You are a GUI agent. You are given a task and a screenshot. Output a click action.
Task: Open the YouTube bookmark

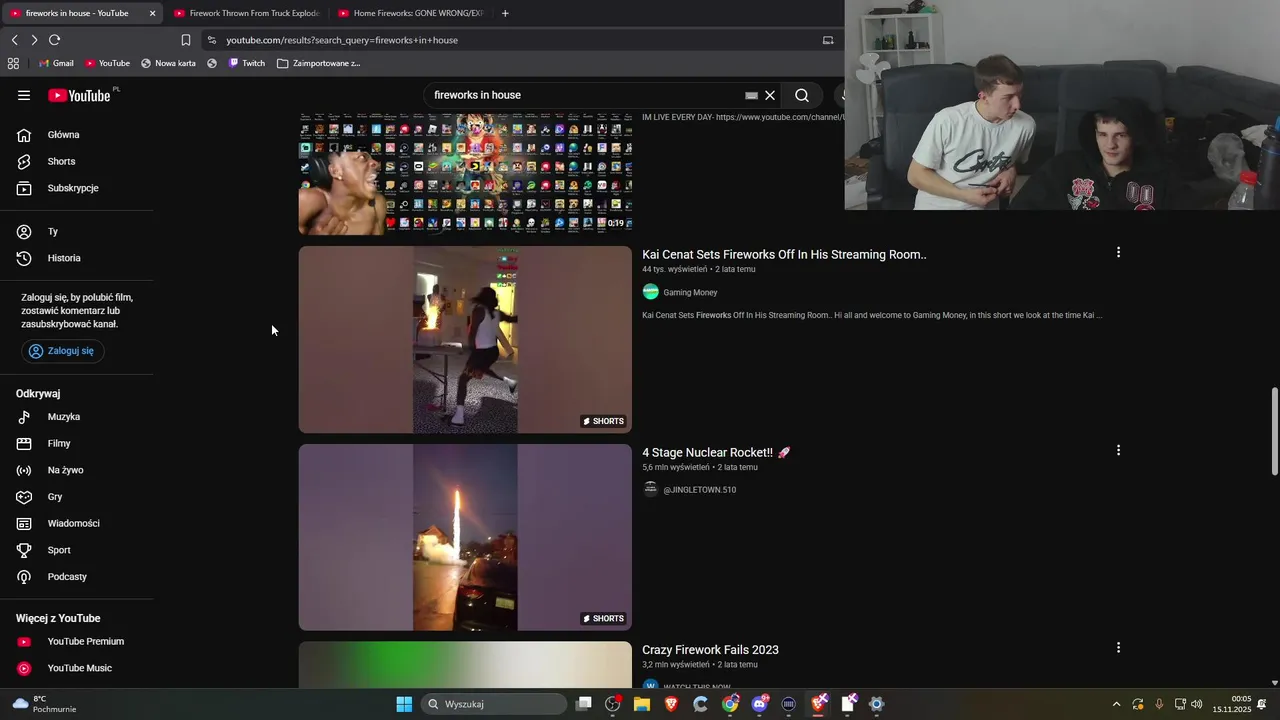point(107,63)
